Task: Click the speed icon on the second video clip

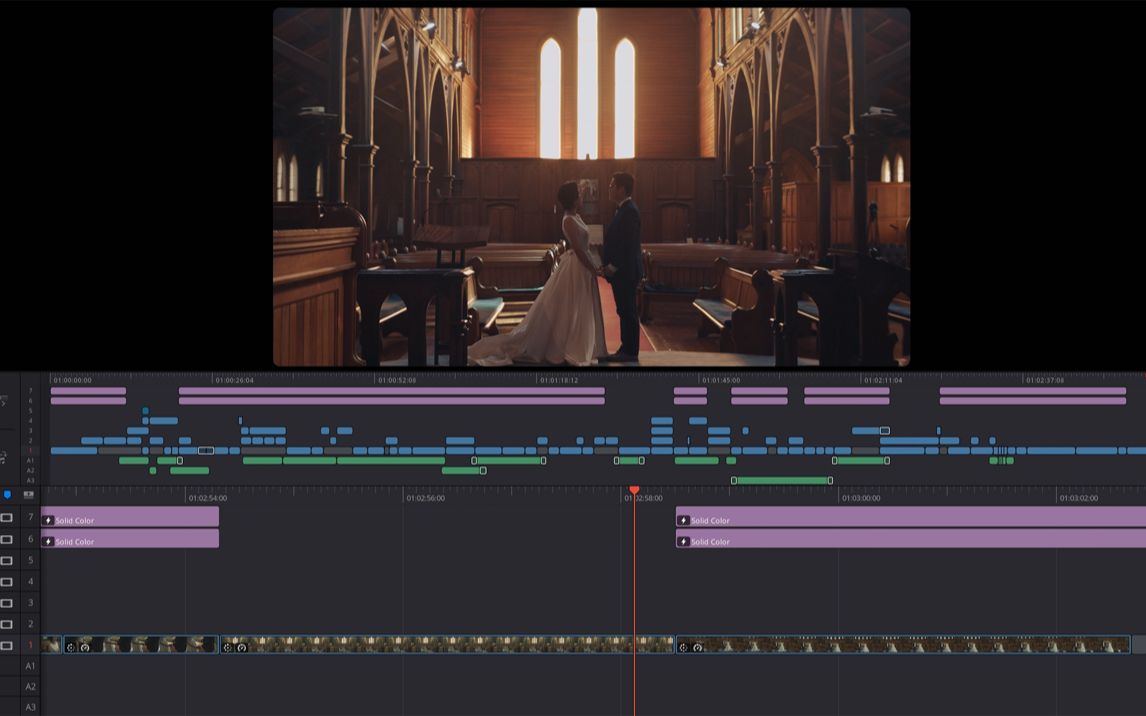Action: [x=84, y=647]
